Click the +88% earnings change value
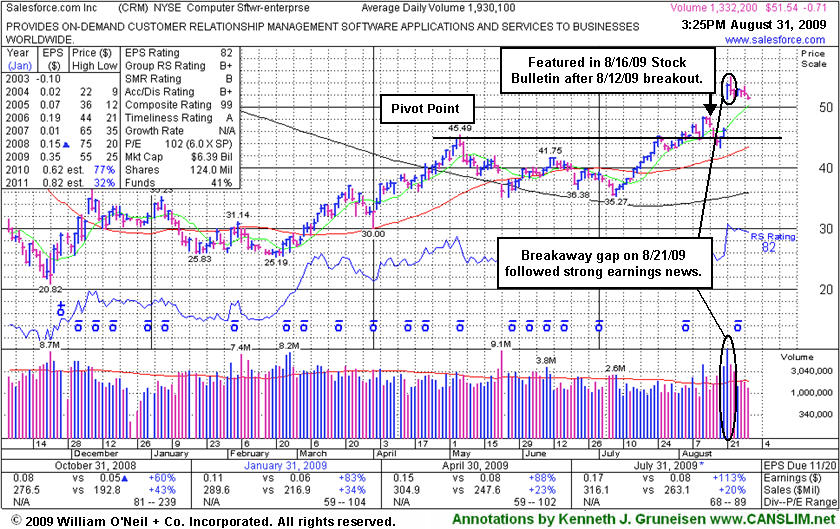The height and width of the screenshot is (529, 840). 542,478
